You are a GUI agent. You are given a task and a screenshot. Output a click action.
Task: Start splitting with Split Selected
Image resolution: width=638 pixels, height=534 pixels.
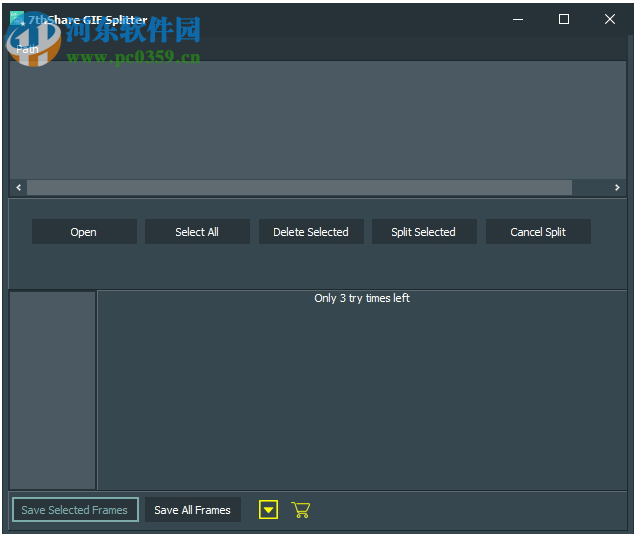[x=424, y=232]
